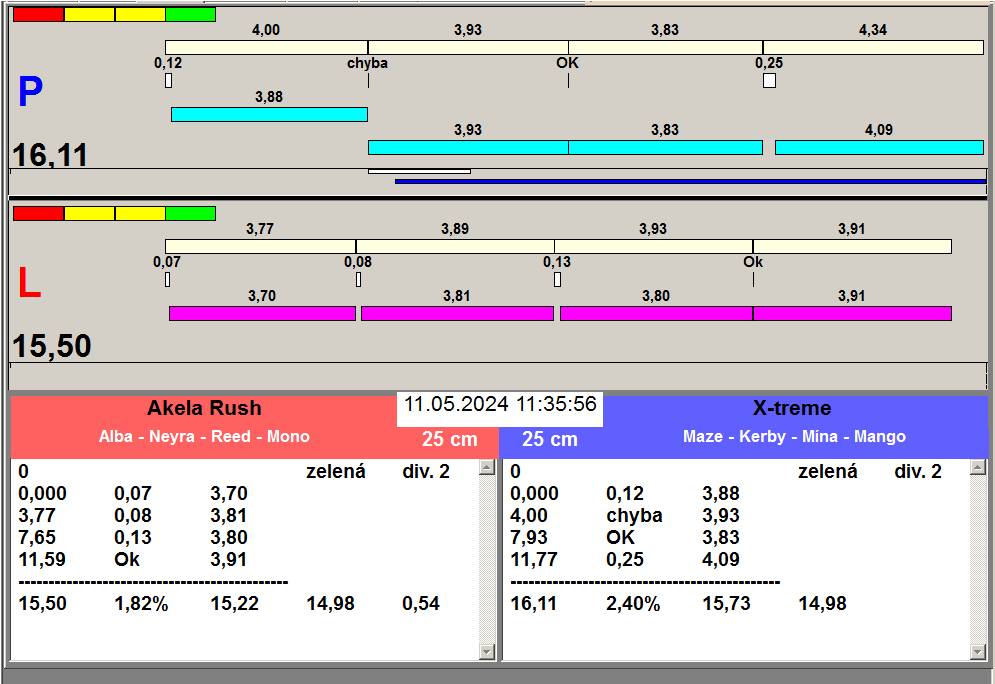The image size is (995, 684).
Task: Select the X-treme team header
Action: (x=792, y=408)
